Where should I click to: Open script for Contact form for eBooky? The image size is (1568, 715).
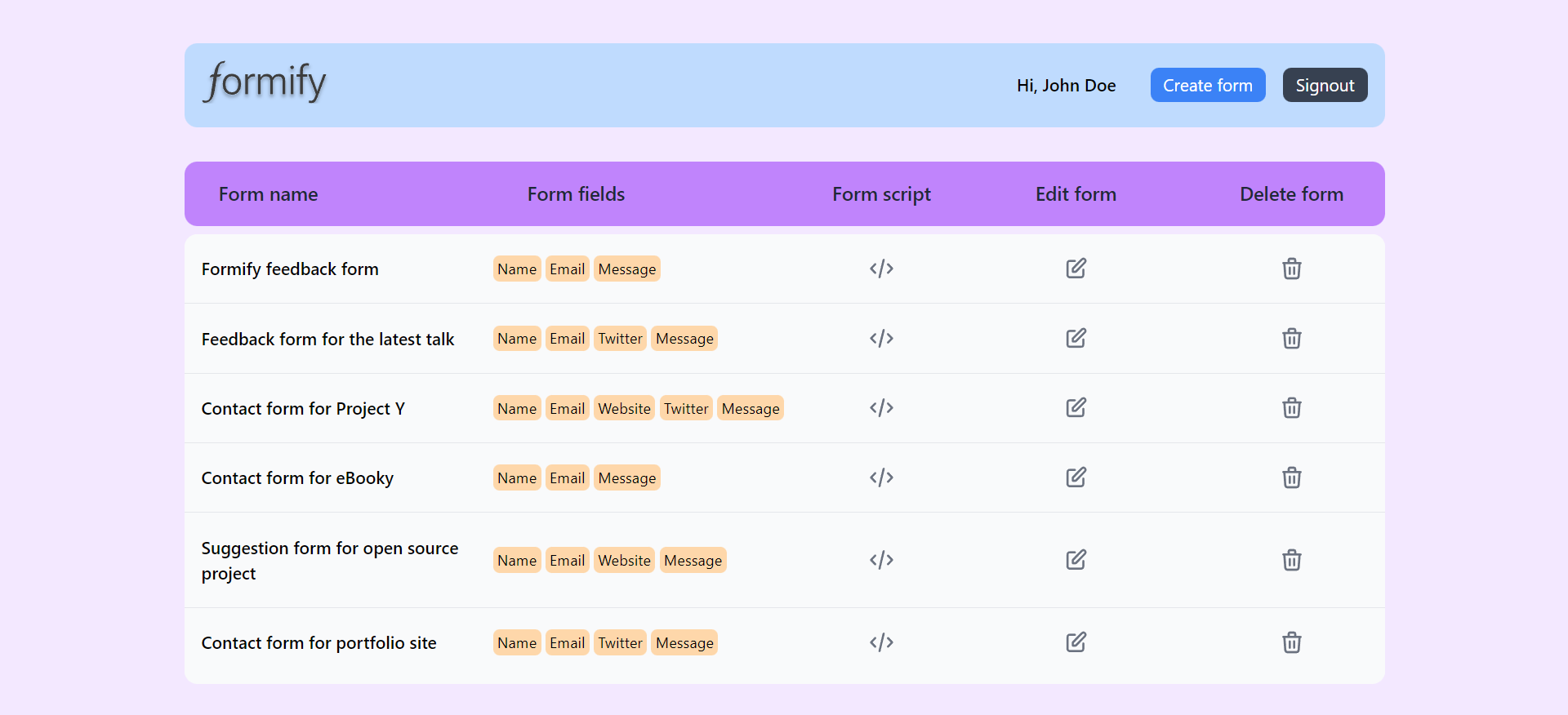[881, 477]
